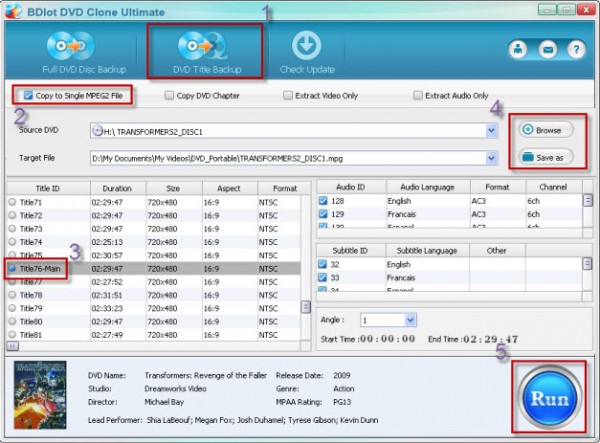Viewport: 600px width, 443px height.
Task: Click the Subtitle Language column header
Action: tap(427, 251)
